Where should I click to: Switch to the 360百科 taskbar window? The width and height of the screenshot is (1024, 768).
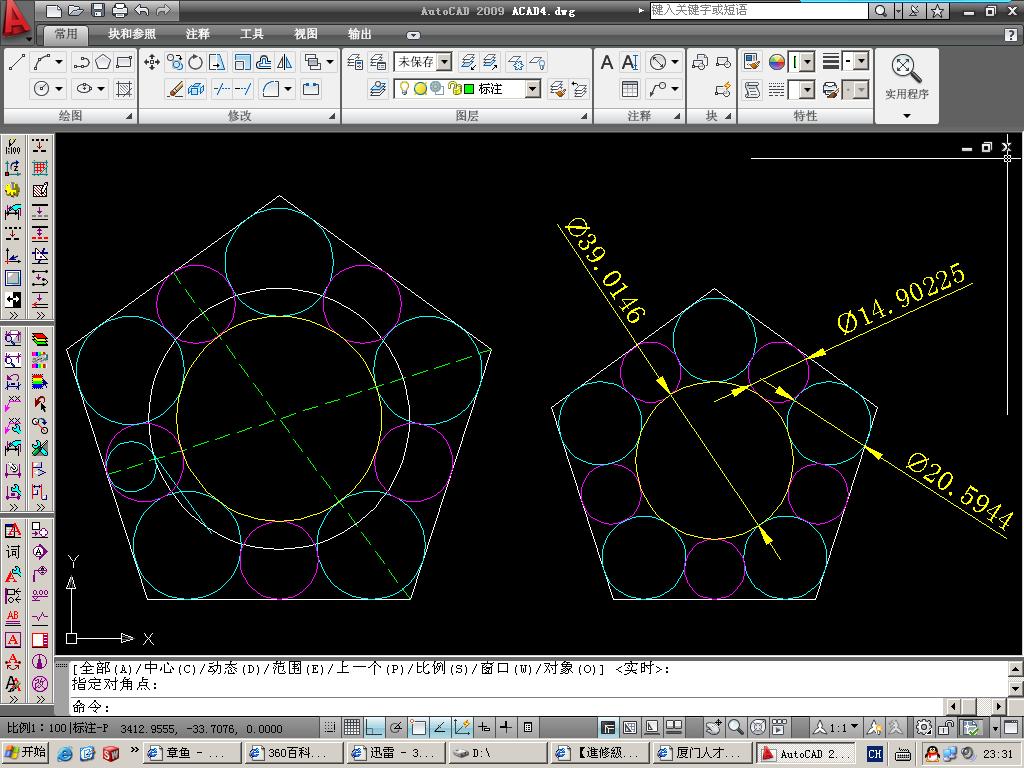click(x=295, y=754)
